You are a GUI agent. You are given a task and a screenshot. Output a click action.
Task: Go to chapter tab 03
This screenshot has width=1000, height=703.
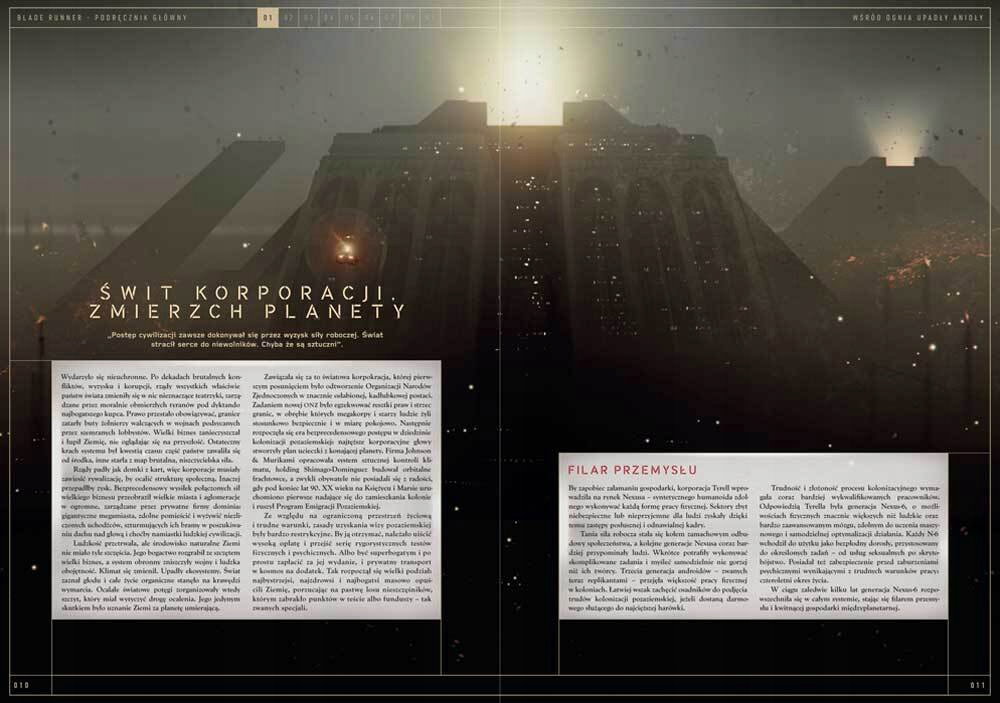pos(308,18)
